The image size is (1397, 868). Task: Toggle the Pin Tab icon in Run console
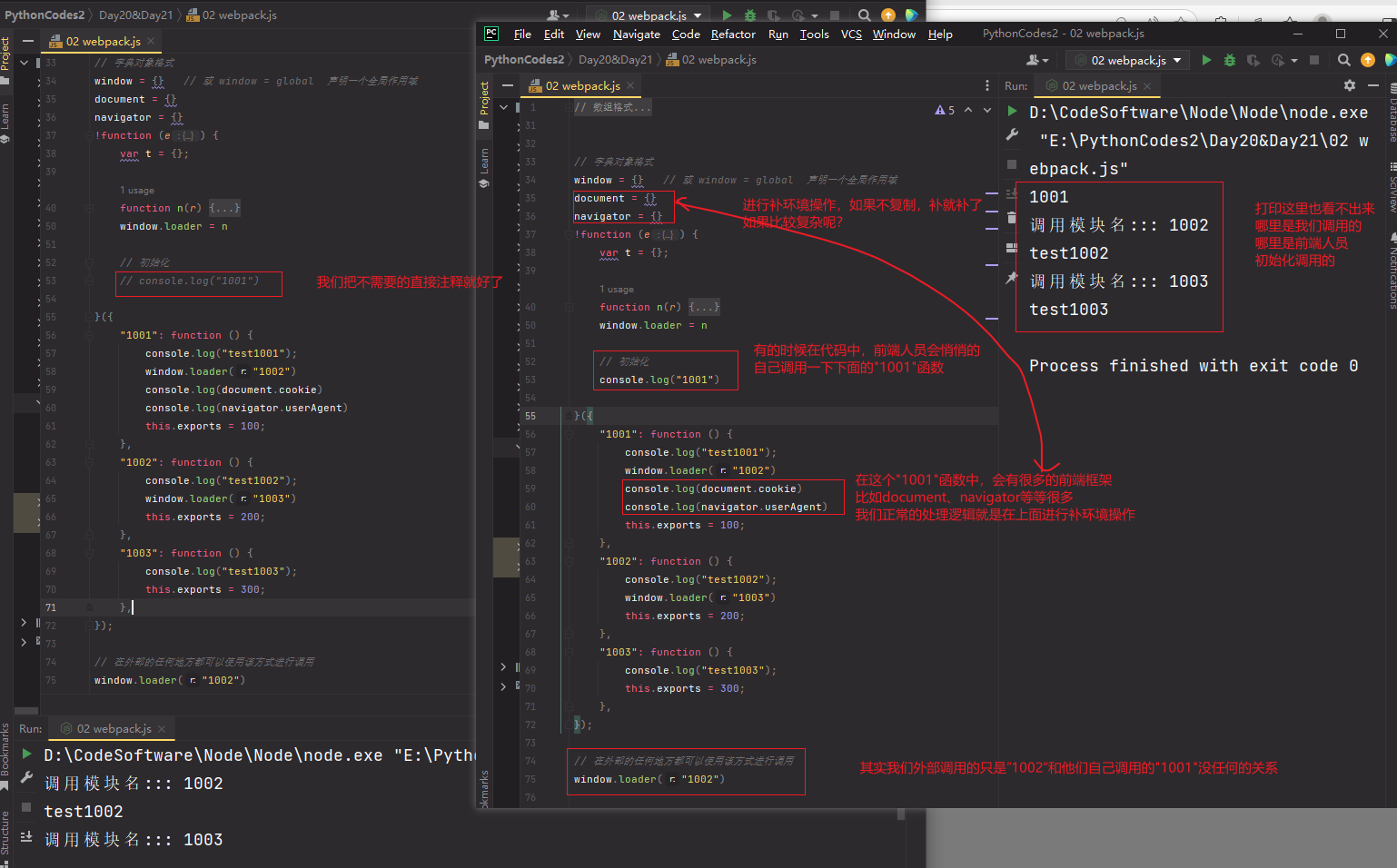tap(1012, 278)
